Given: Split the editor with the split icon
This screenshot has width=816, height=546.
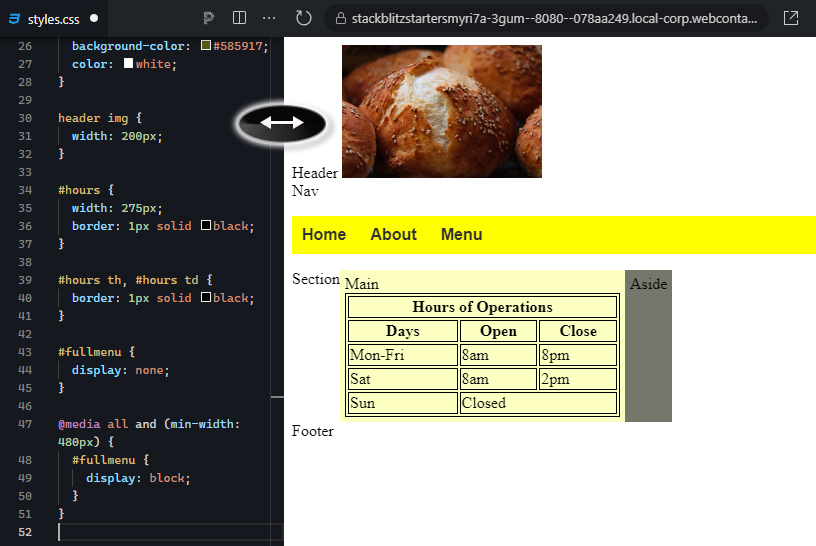Looking at the screenshot, I should [x=239, y=18].
